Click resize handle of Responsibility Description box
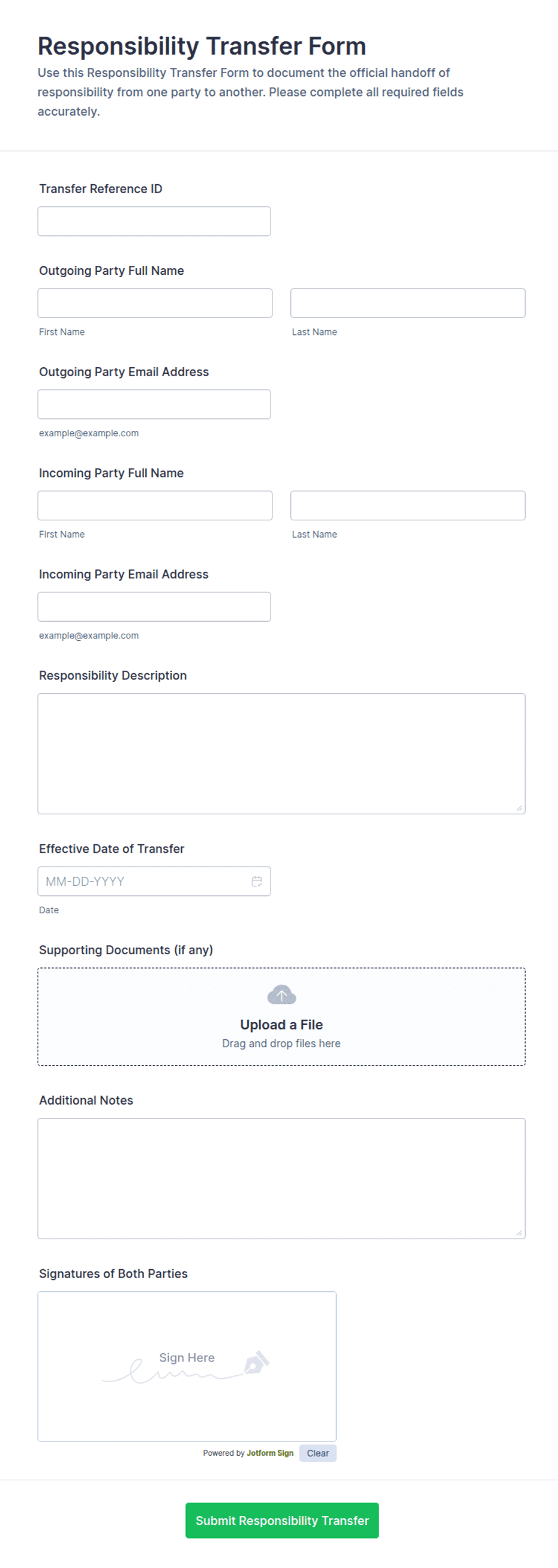 point(519,808)
